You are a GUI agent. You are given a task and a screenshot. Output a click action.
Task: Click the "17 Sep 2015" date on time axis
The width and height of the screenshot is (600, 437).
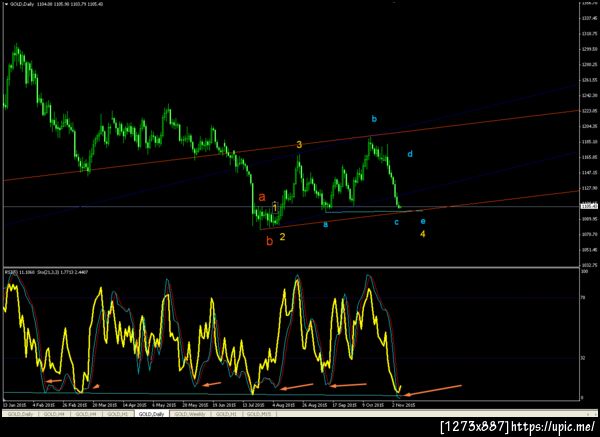pos(343,405)
